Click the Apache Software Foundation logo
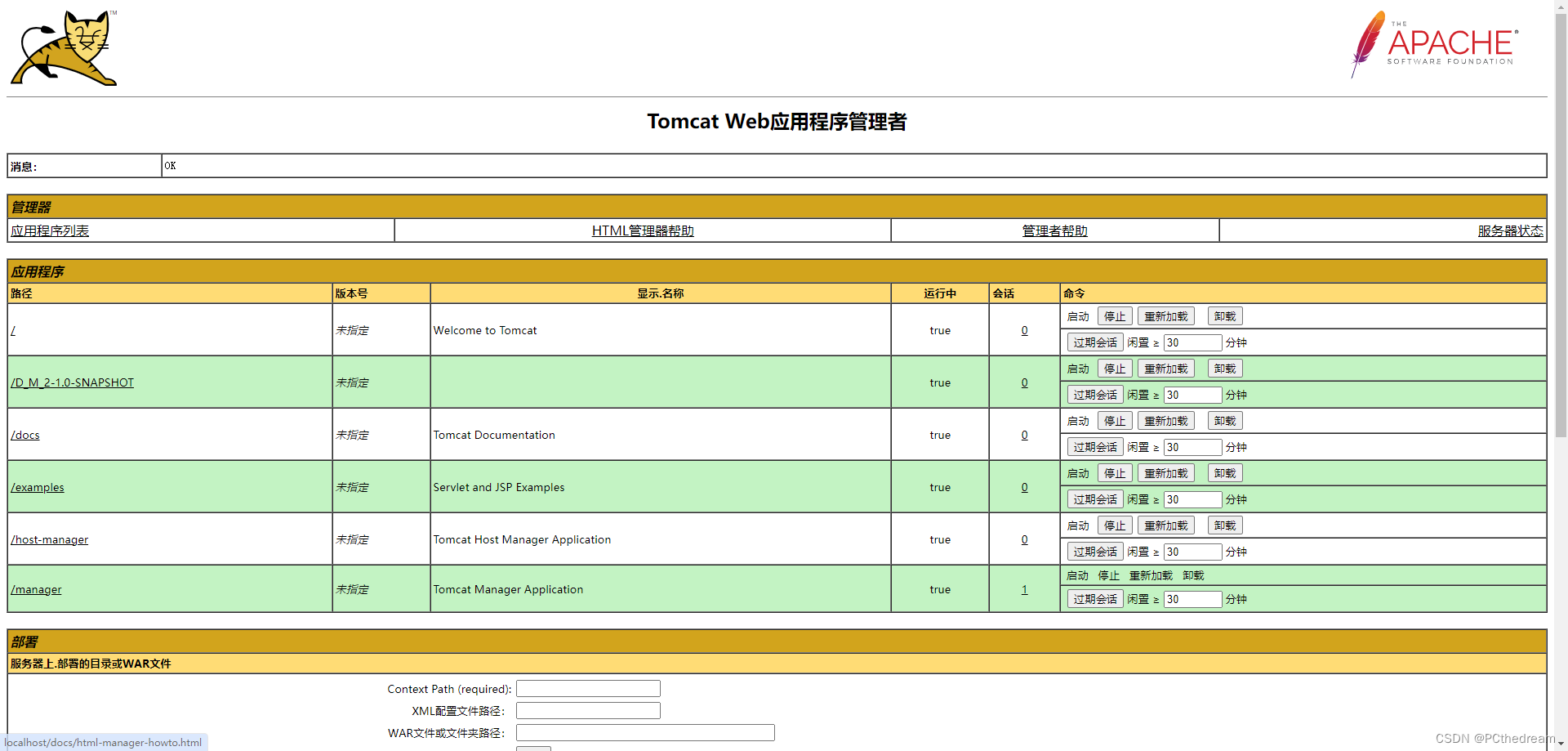The height and width of the screenshot is (751, 1568). coord(1435,44)
